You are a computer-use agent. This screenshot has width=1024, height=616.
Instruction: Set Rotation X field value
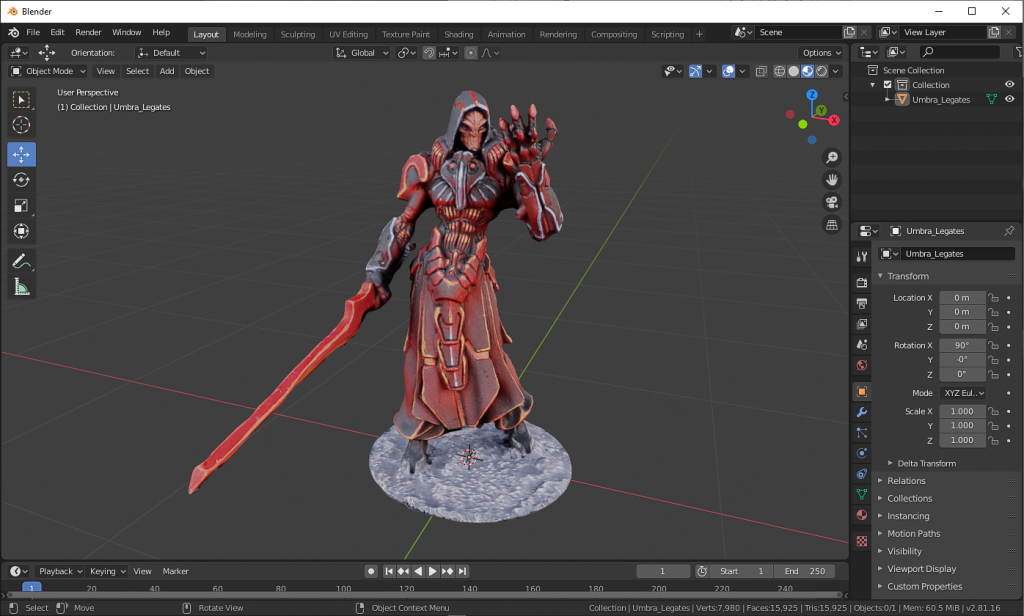point(962,344)
